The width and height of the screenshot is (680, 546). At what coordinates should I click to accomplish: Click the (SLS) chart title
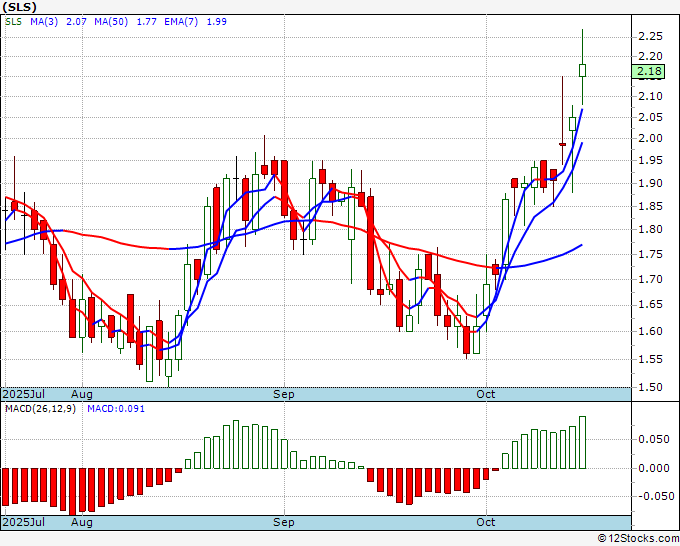[19, 7]
